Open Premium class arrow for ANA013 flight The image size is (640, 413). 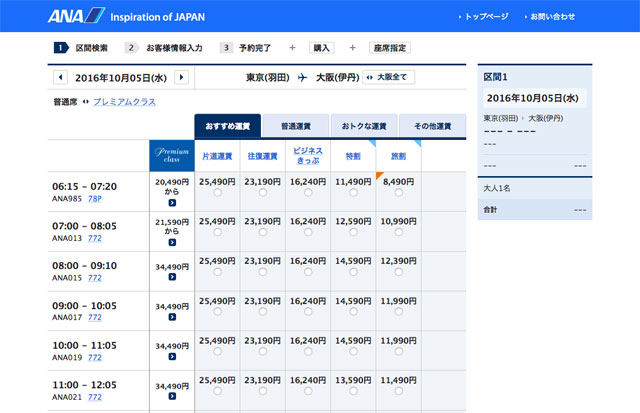coord(172,242)
